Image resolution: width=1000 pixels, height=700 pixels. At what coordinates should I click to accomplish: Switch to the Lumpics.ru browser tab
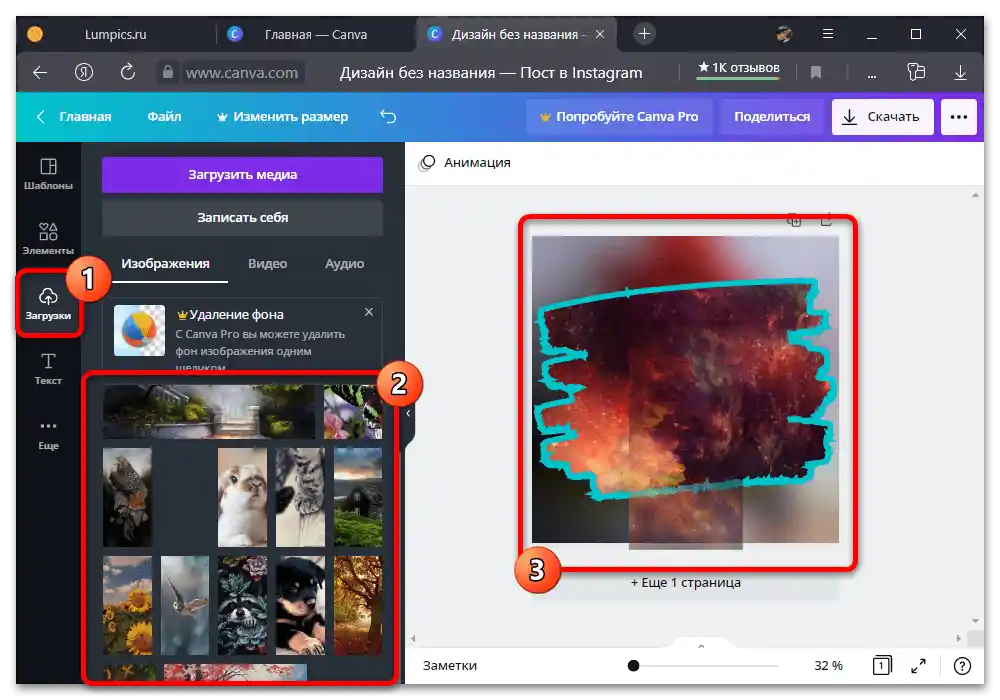coord(115,34)
